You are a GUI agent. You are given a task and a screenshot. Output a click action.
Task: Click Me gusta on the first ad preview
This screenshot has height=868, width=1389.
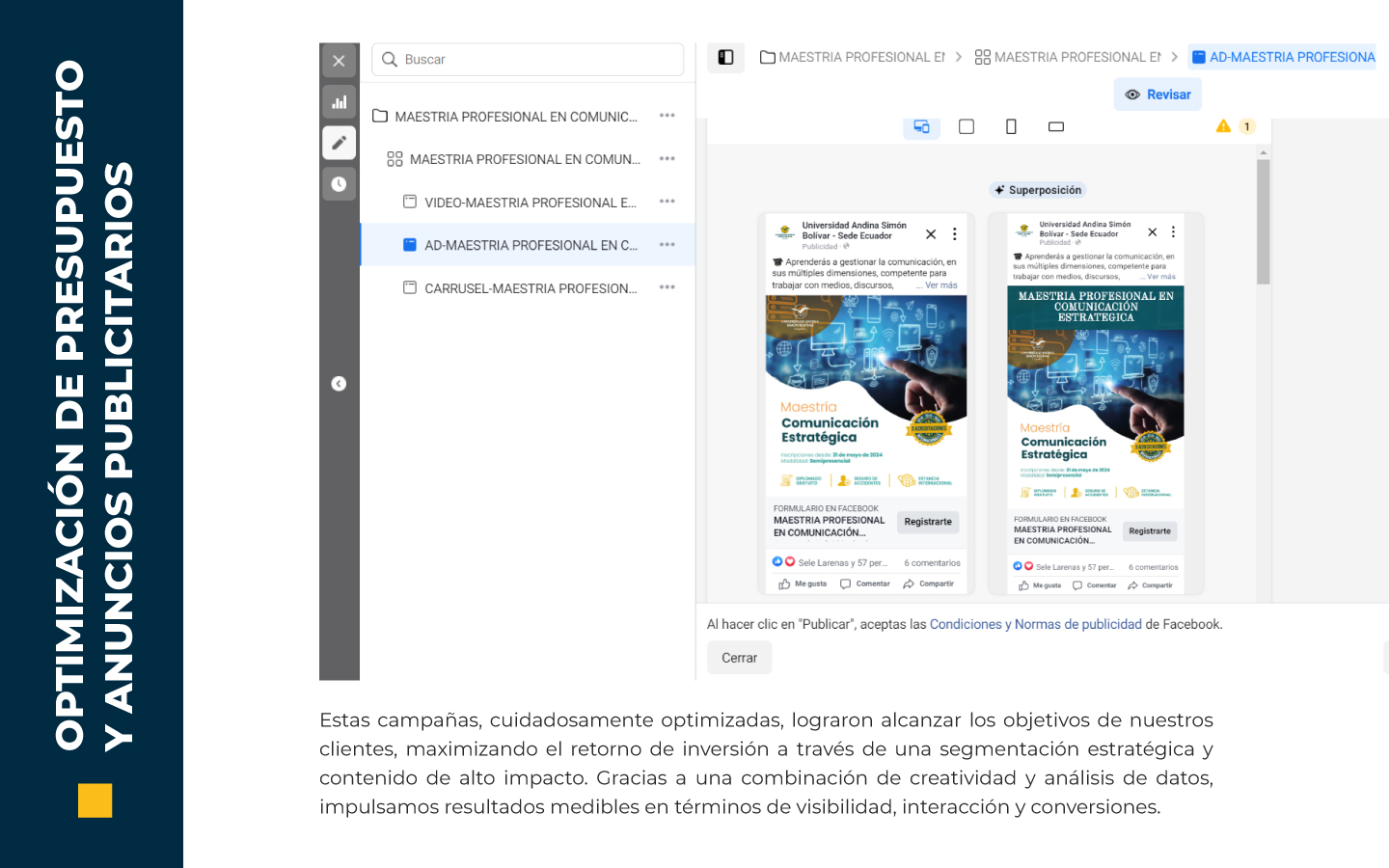[803, 583]
